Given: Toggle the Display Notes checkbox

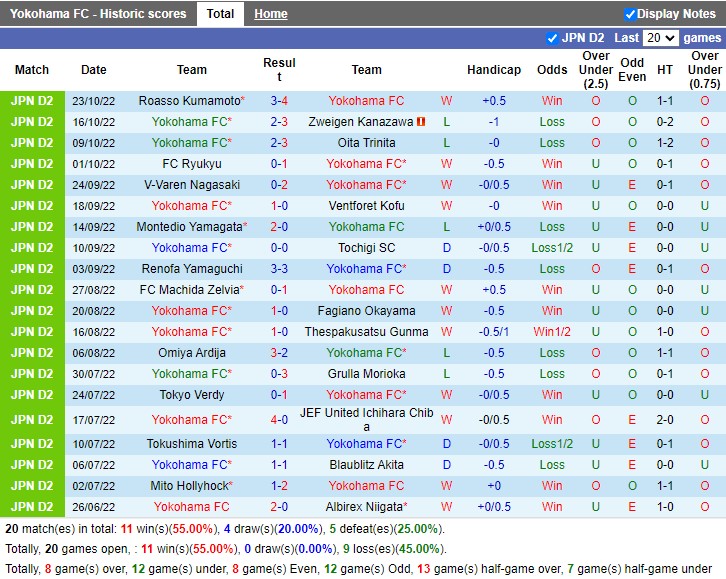Looking at the screenshot, I should click(x=630, y=14).
